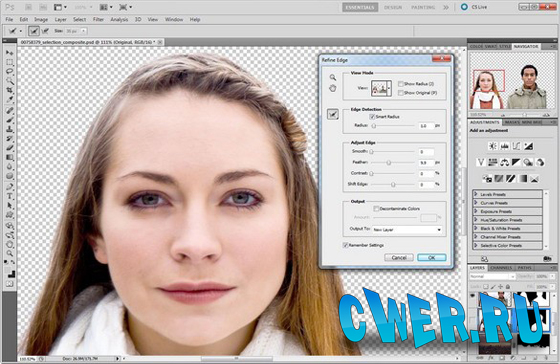Select the Type tool in toolbar
Image resolution: width=560 pixels, height=364 pixels.
[x=10, y=196]
